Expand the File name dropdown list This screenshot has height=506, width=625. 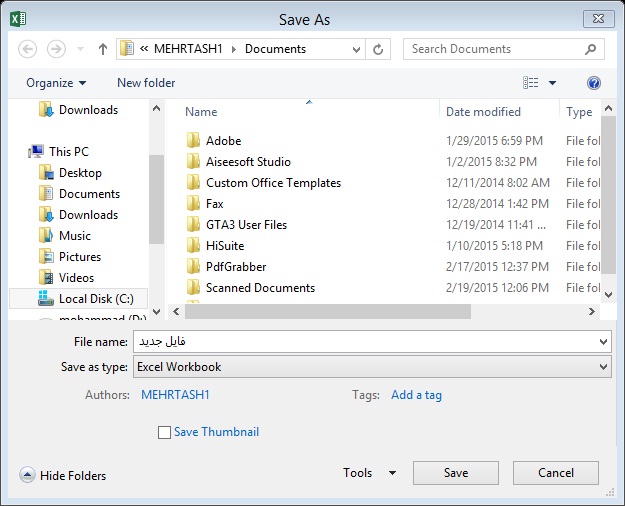603,342
